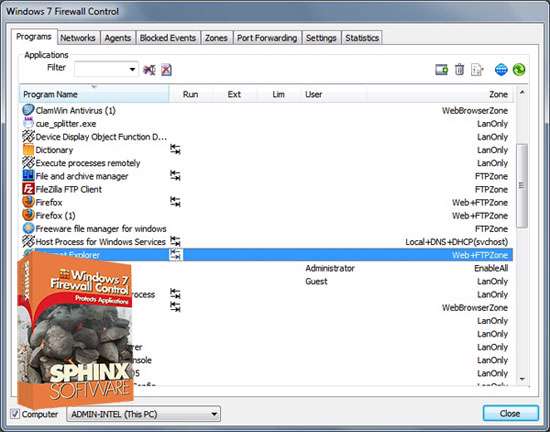Switch to the Networks tab

(78, 38)
